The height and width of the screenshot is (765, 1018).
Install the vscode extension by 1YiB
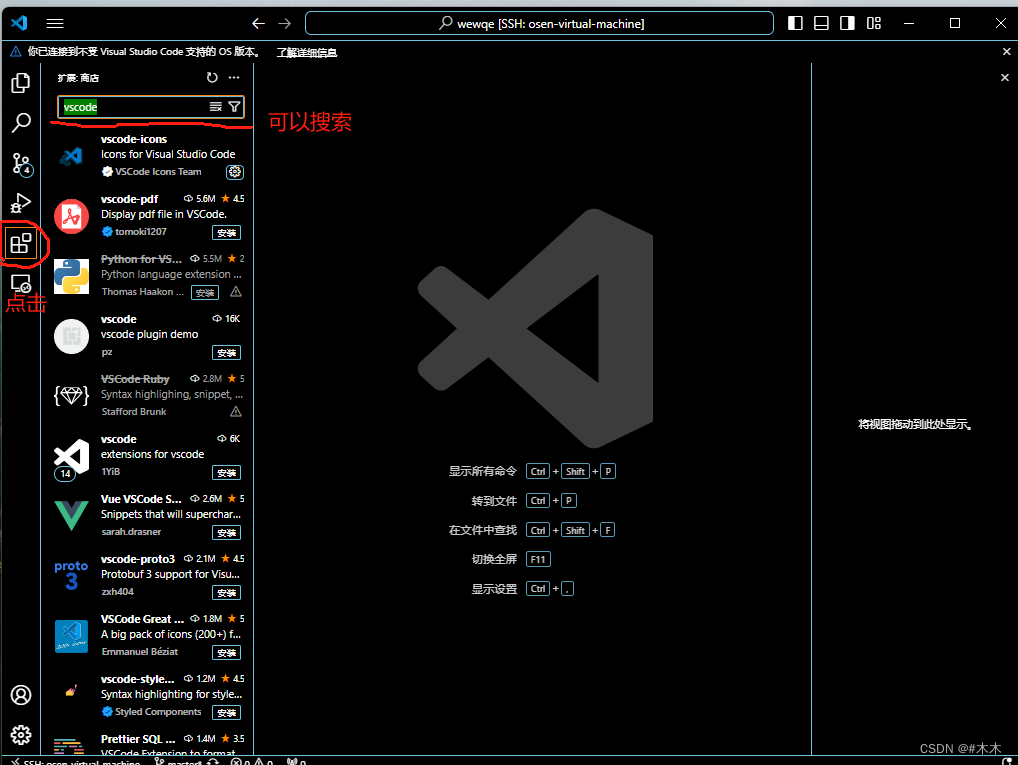click(226, 473)
